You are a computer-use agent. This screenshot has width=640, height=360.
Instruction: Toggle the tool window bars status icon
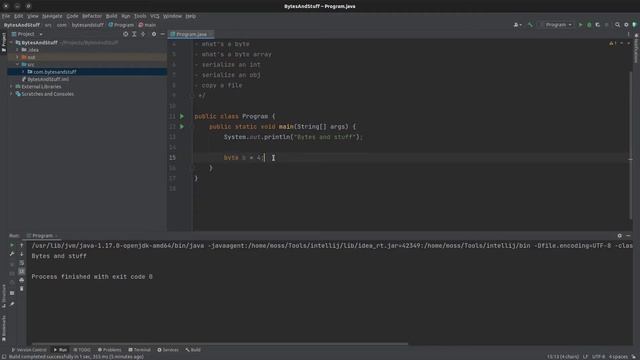click(4, 357)
